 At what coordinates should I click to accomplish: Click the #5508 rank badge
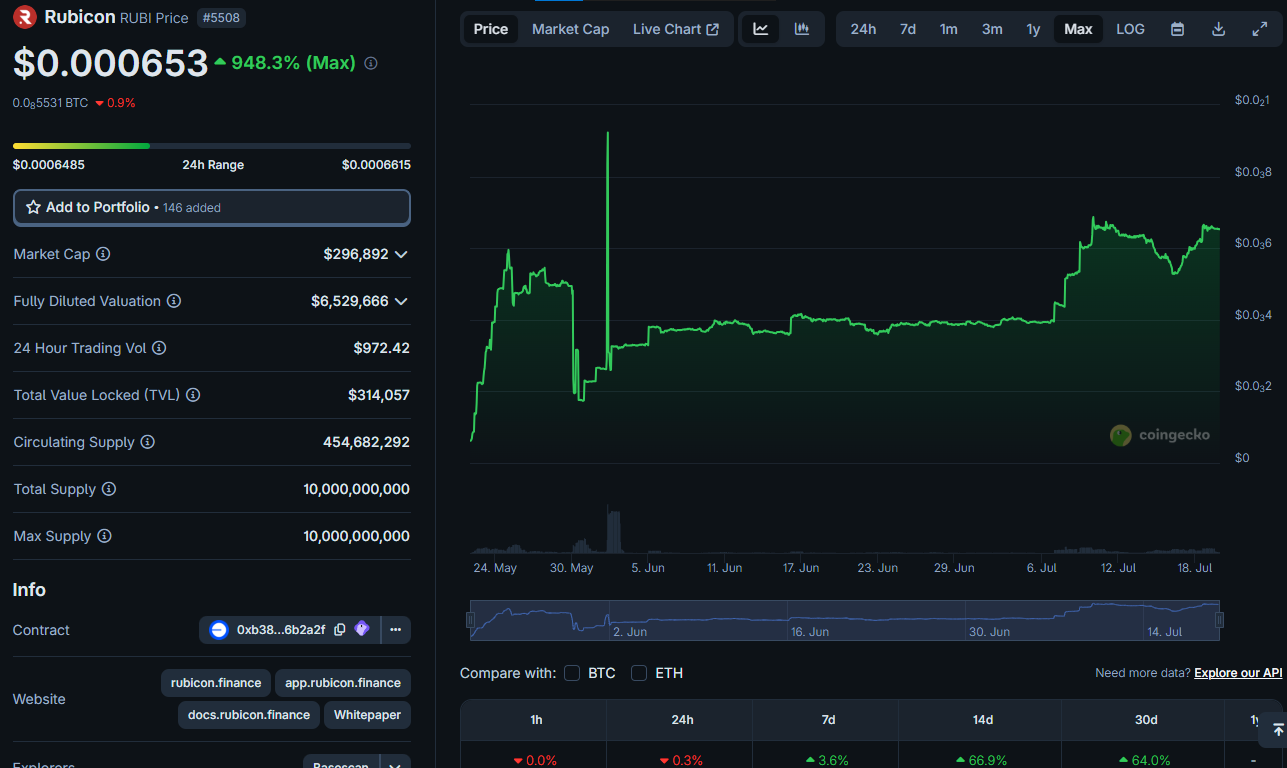(221, 17)
